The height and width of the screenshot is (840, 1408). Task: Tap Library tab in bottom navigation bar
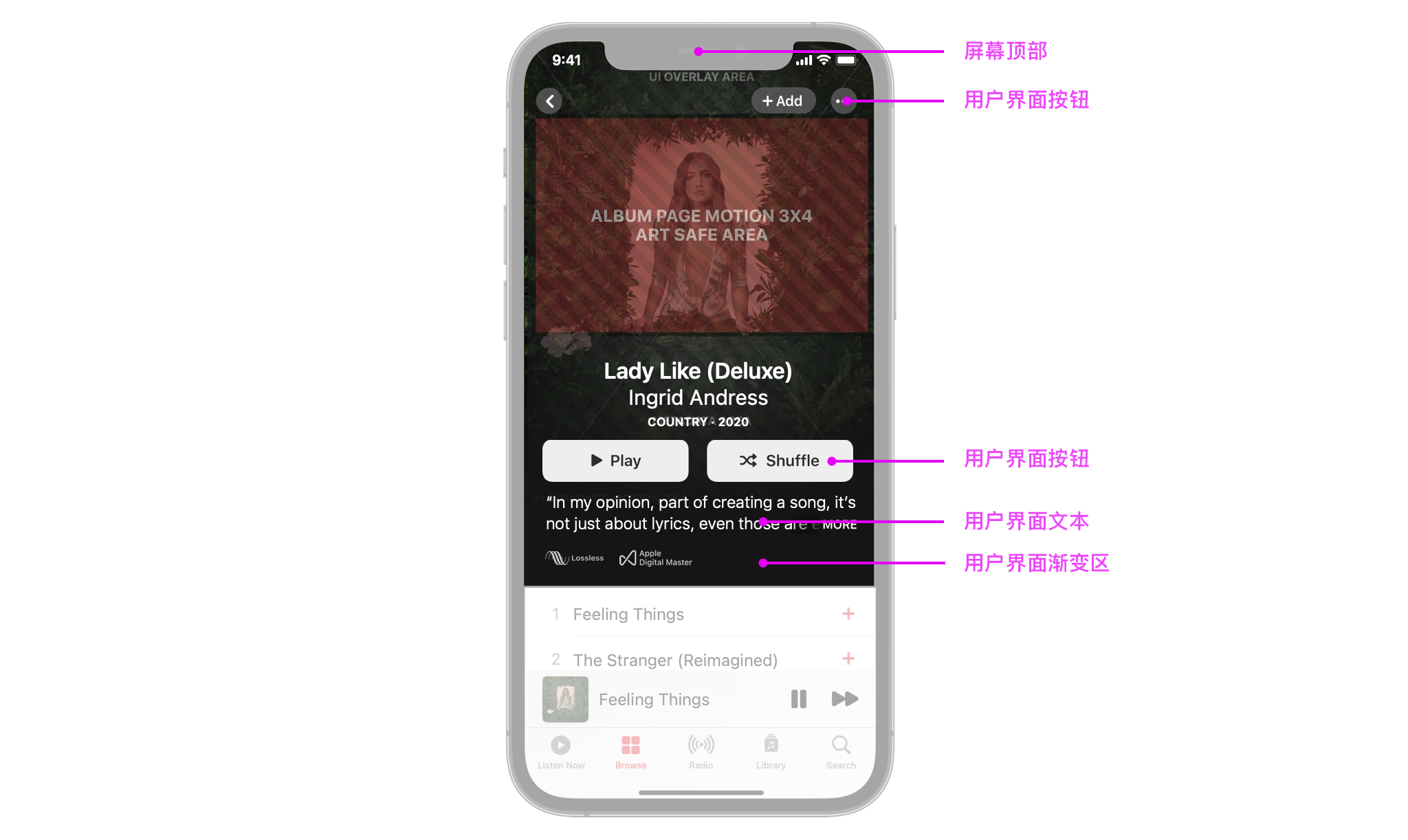pyautogui.click(x=770, y=753)
